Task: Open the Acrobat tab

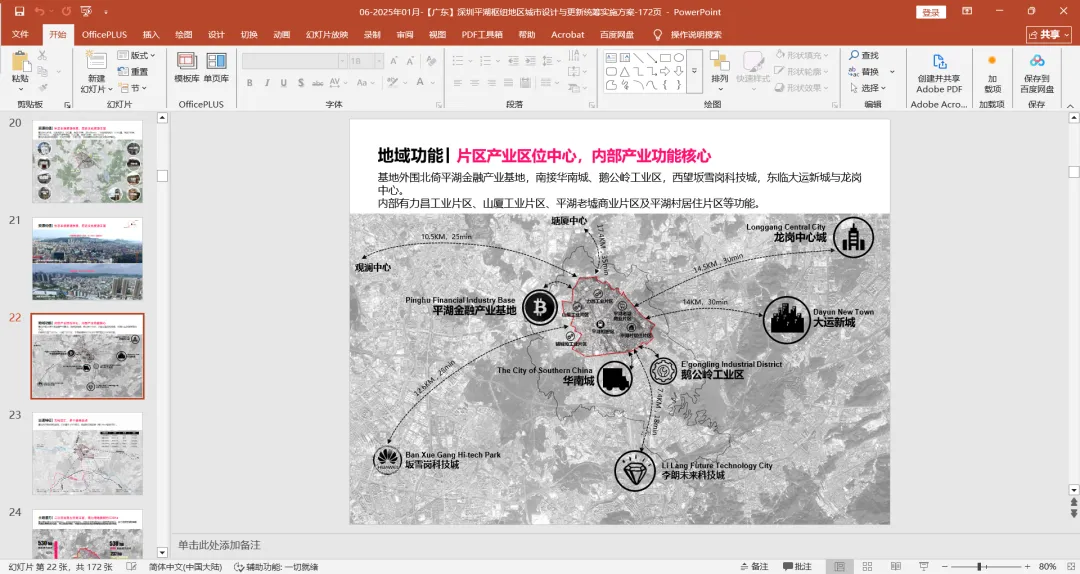Action: pos(568,34)
